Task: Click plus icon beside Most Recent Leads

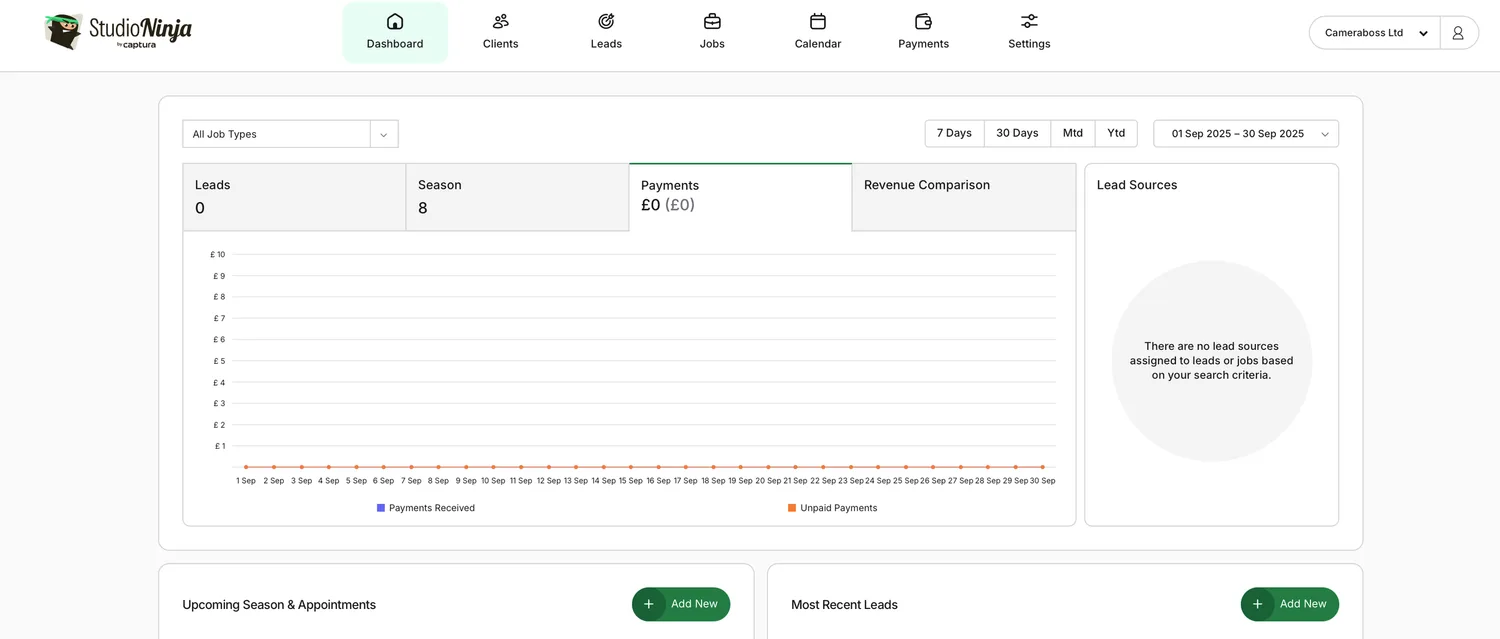Action: click(x=1258, y=604)
